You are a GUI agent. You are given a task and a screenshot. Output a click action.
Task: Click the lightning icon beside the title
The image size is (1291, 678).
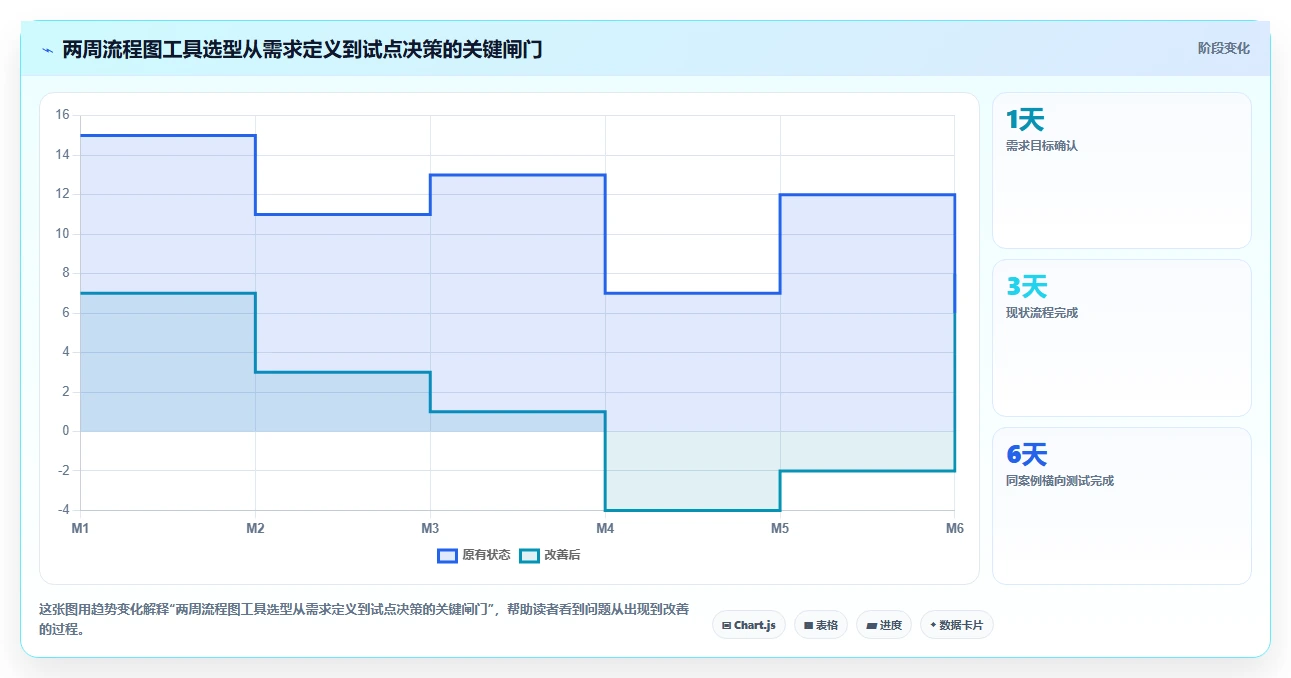click(47, 49)
